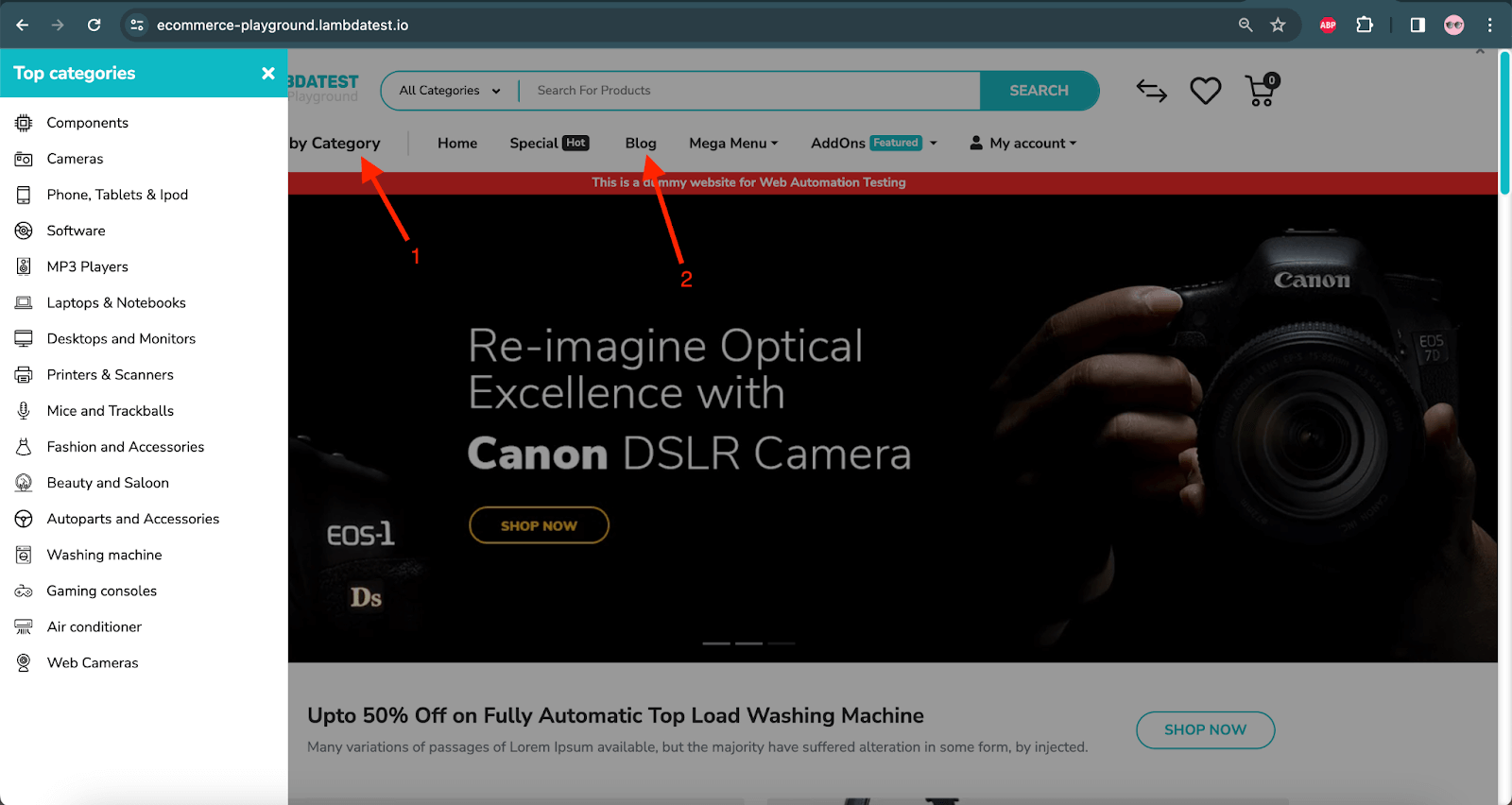1512x805 pixels.
Task: Reload the page in browser
Action: (x=94, y=26)
